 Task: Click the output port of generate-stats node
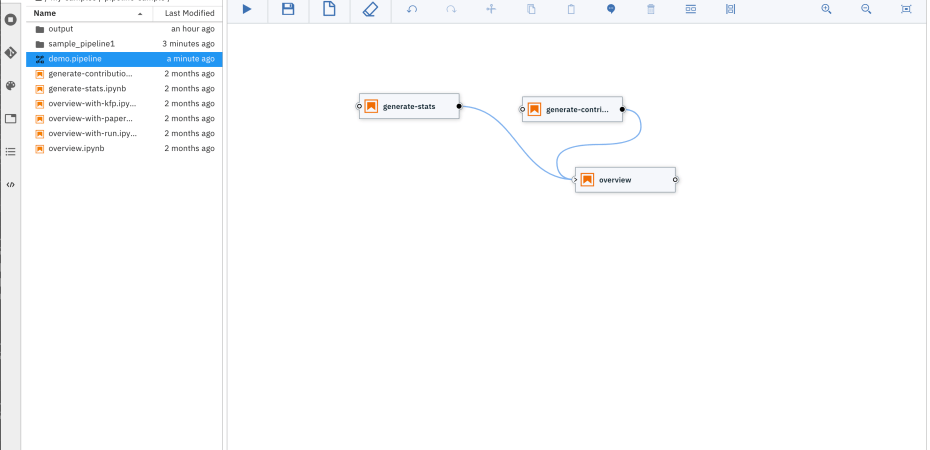point(459,106)
